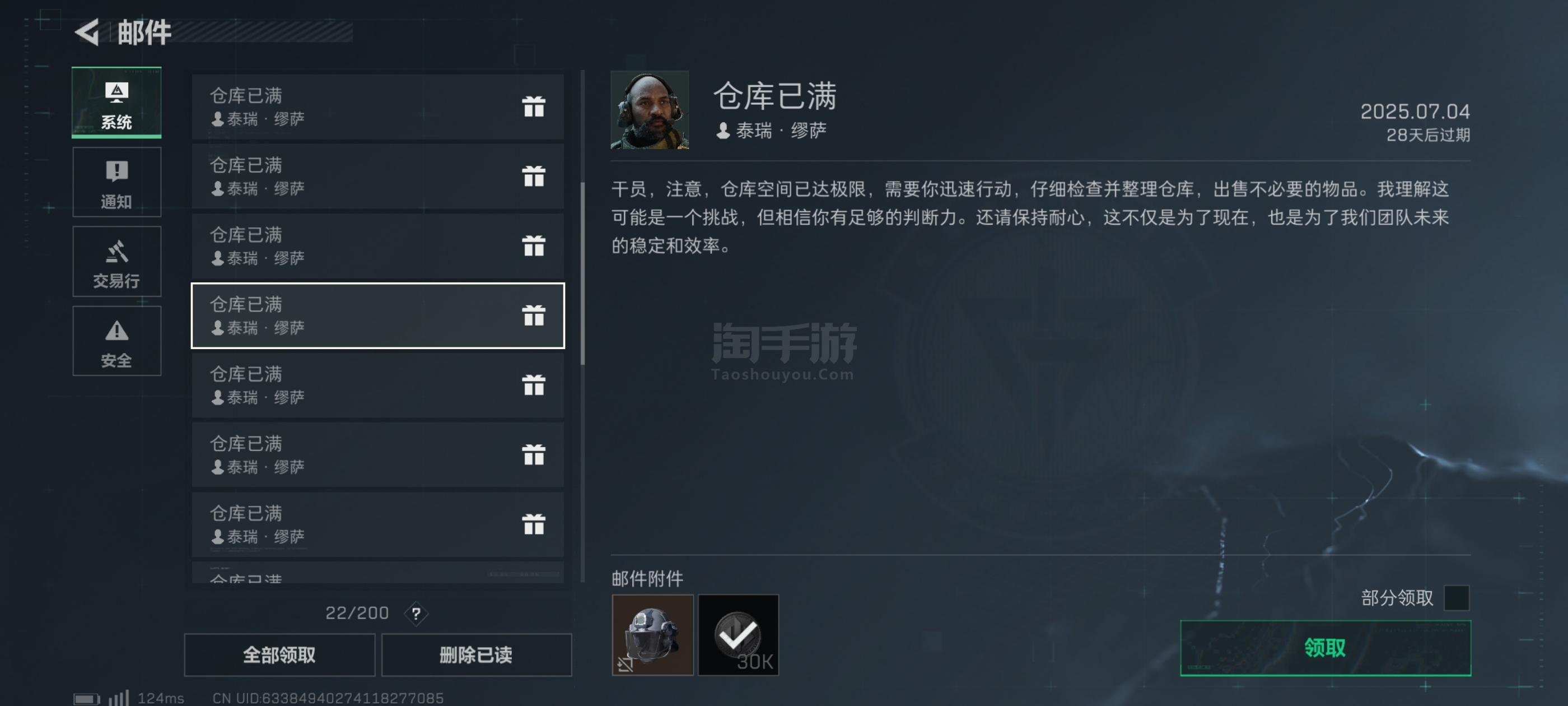Viewport: 1568px width, 706px height.
Task: Click the gift icon on the third mail
Action: [x=533, y=245]
